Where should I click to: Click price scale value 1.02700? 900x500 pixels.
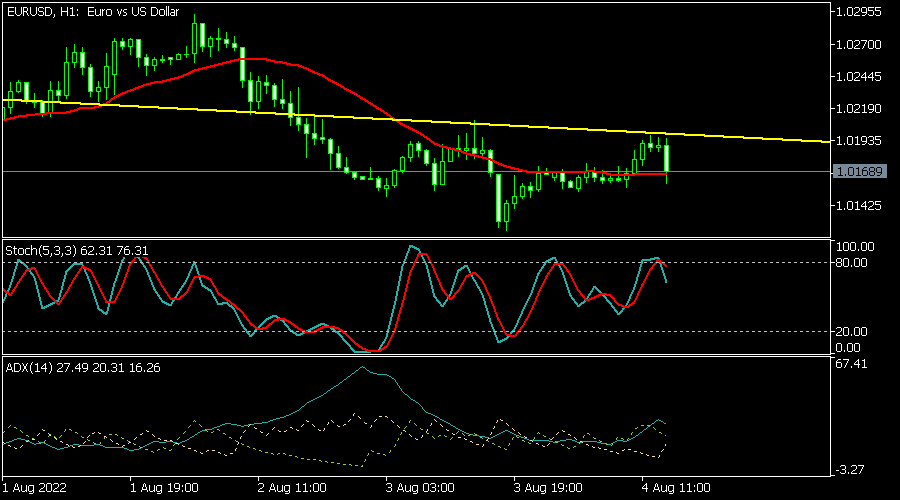[x=859, y=45]
